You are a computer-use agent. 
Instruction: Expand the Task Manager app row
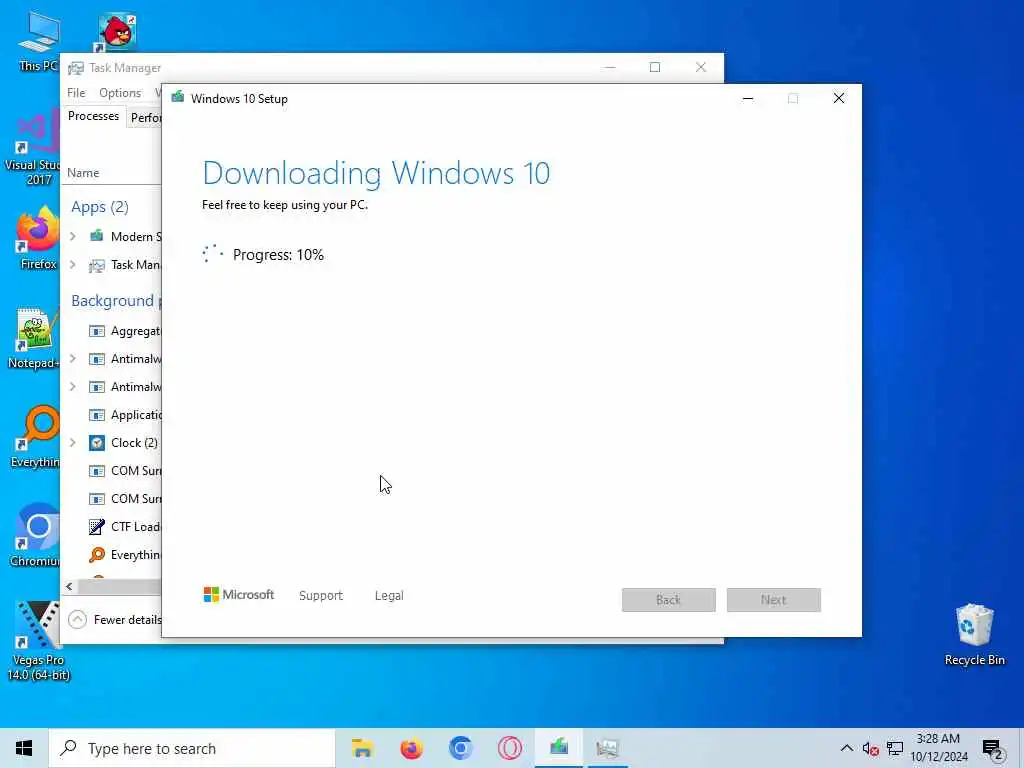(x=73, y=264)
